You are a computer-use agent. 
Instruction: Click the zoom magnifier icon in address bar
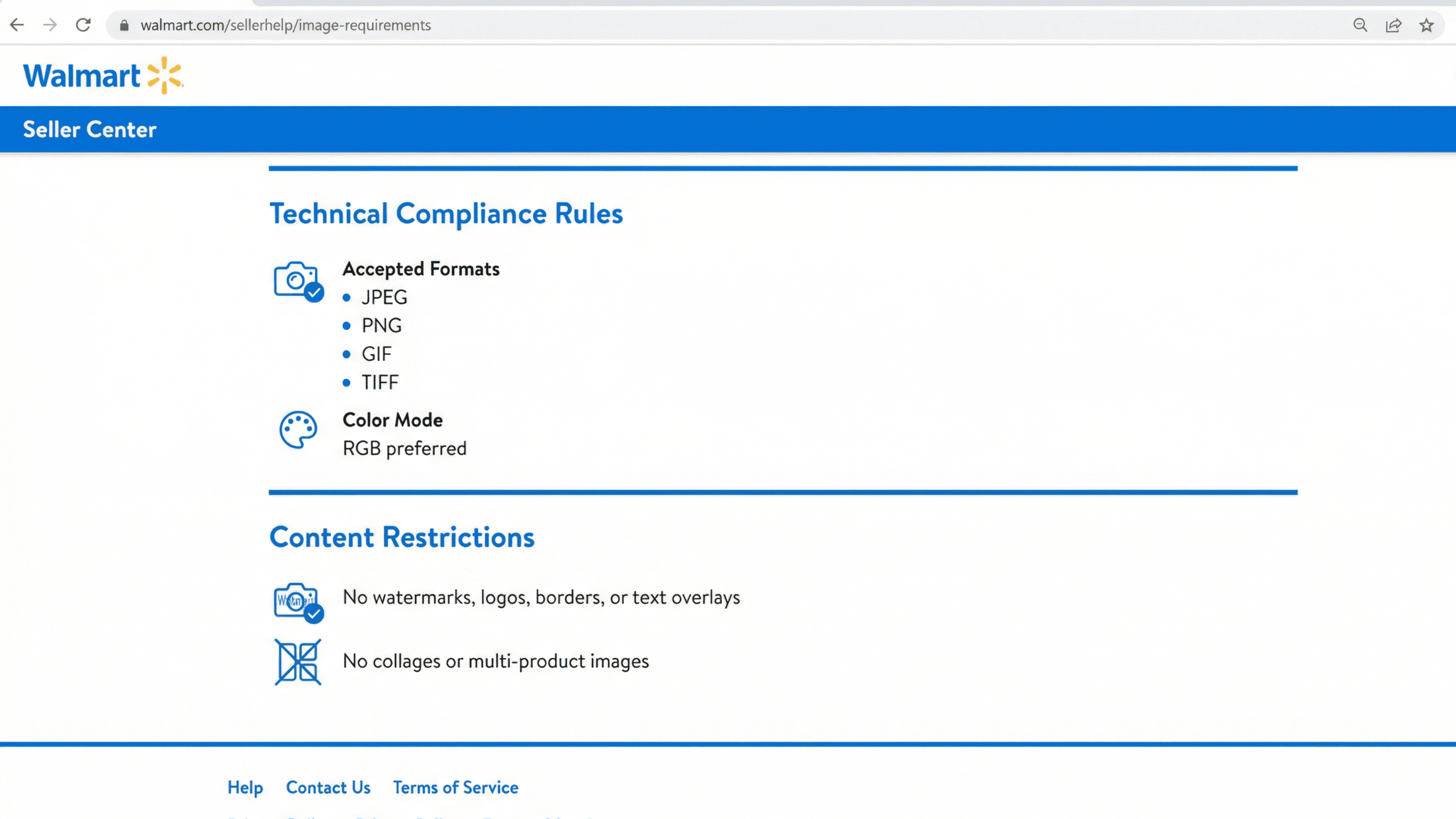(1360, 25)
